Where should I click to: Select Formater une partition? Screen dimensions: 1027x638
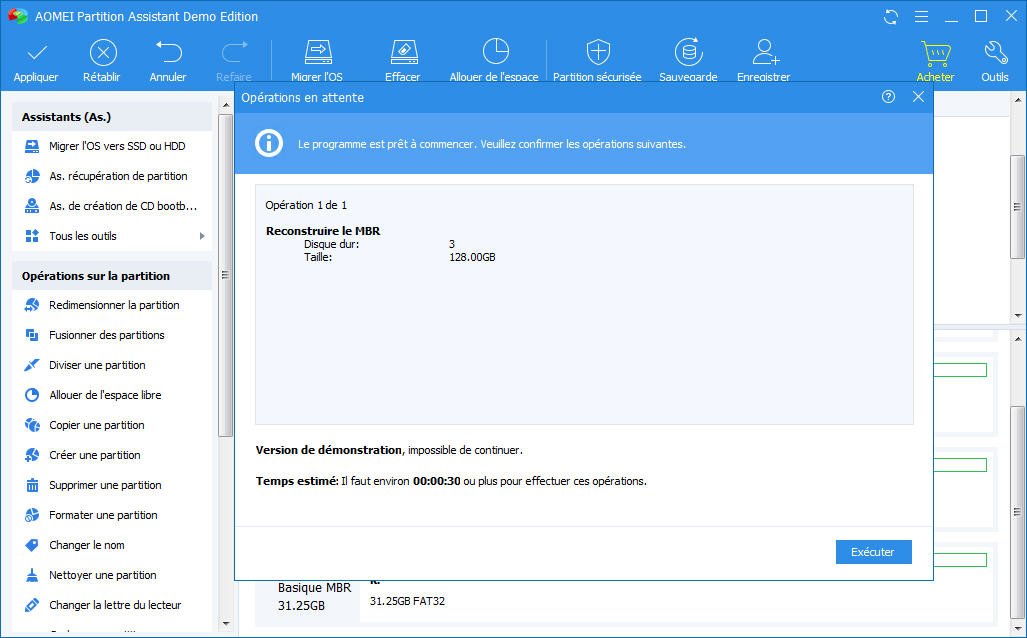(x=111, y=516)
